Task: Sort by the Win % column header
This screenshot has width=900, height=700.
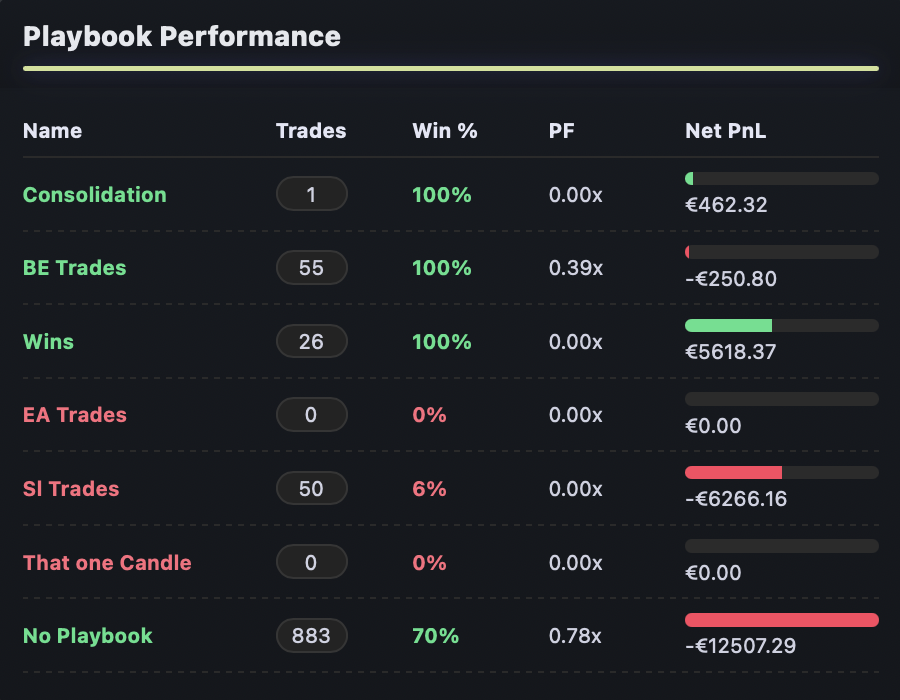Action: 444,130
